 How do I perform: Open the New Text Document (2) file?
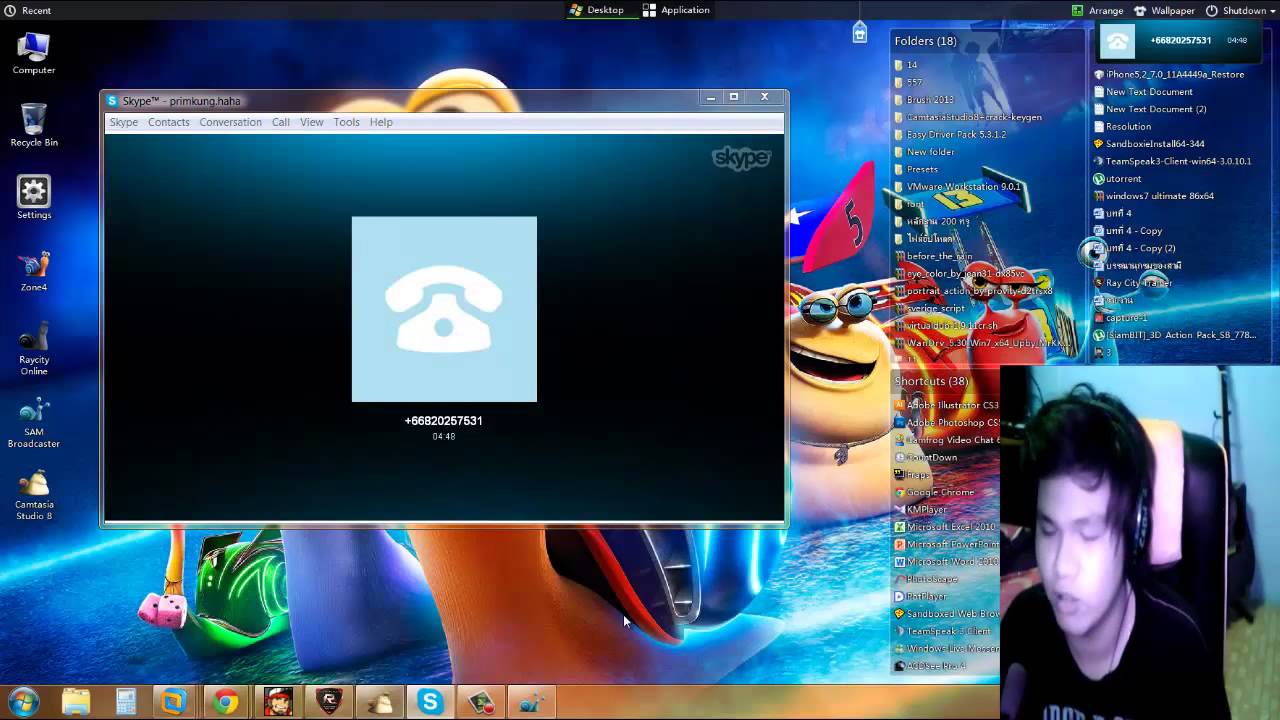pyautogui.click(x=1150, y=109)
